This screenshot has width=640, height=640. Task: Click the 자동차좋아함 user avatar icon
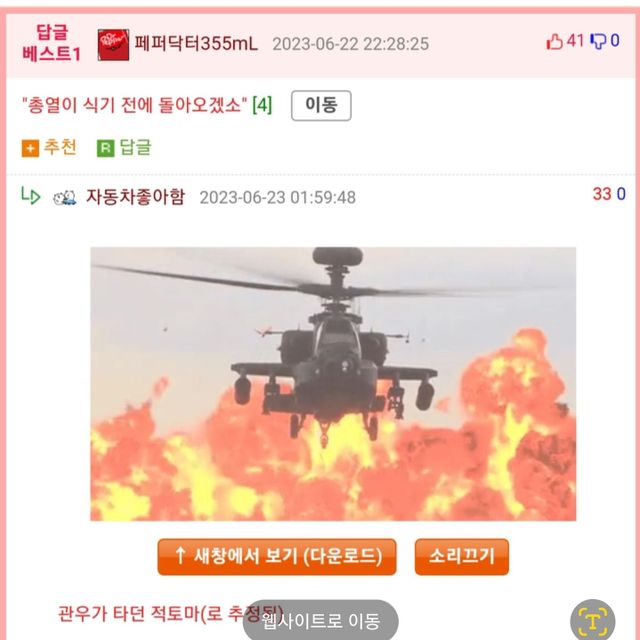point(64,198)
